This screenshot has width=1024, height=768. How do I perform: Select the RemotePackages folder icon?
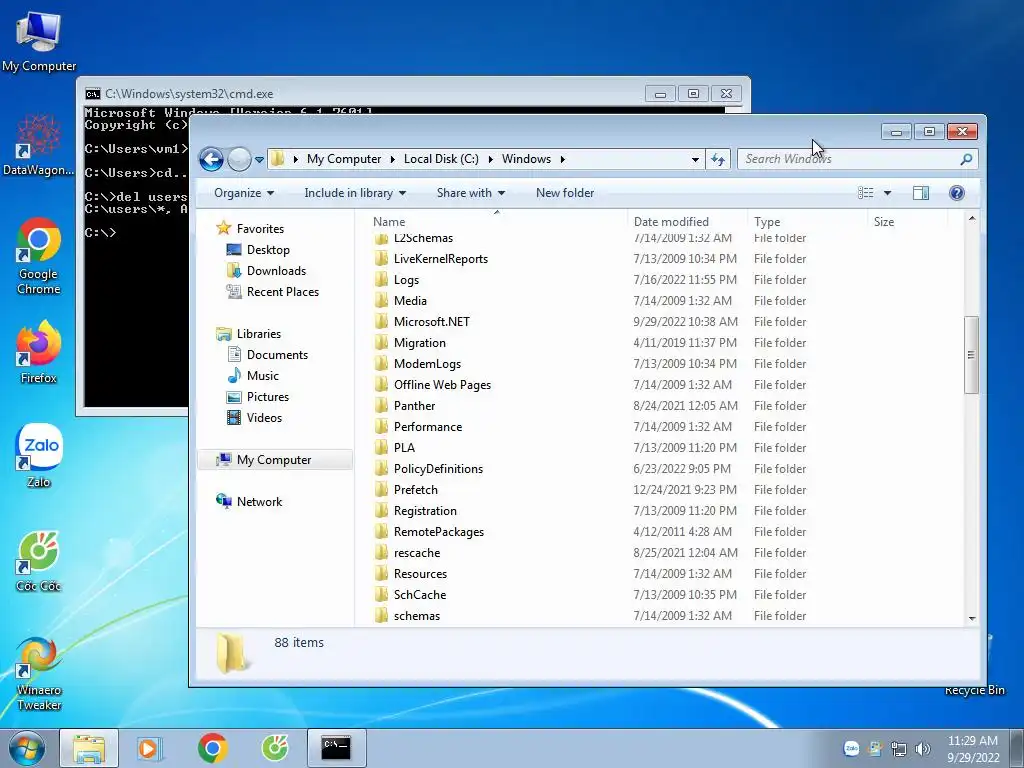(381, 532)
